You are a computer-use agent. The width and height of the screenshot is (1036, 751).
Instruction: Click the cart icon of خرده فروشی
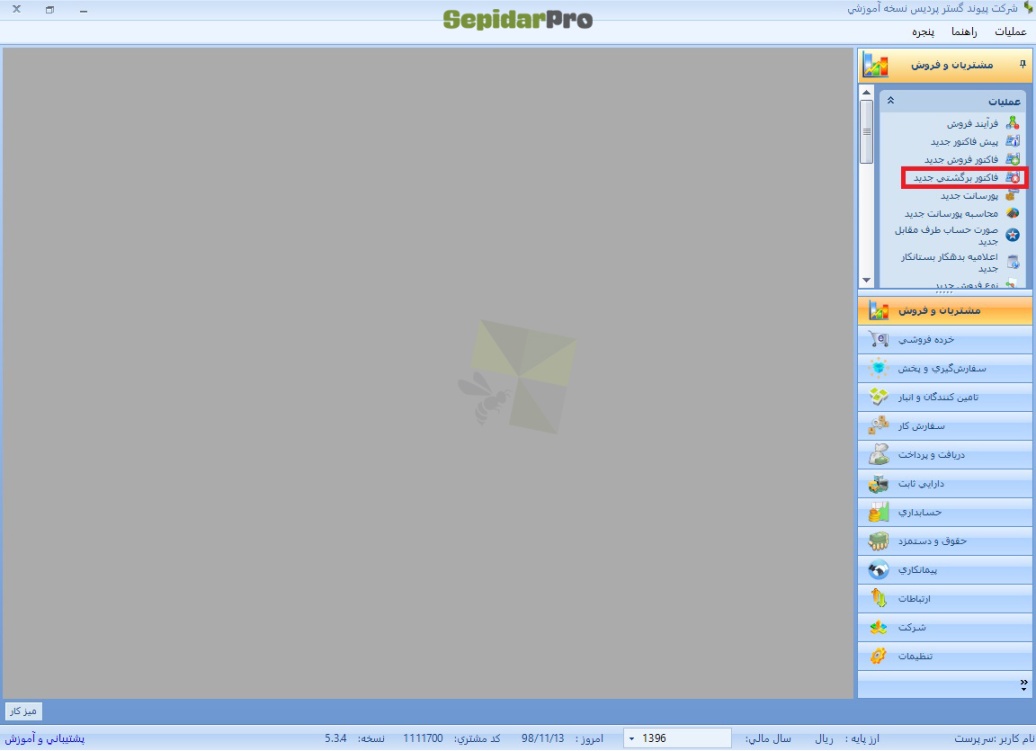[x=879, y=340]
